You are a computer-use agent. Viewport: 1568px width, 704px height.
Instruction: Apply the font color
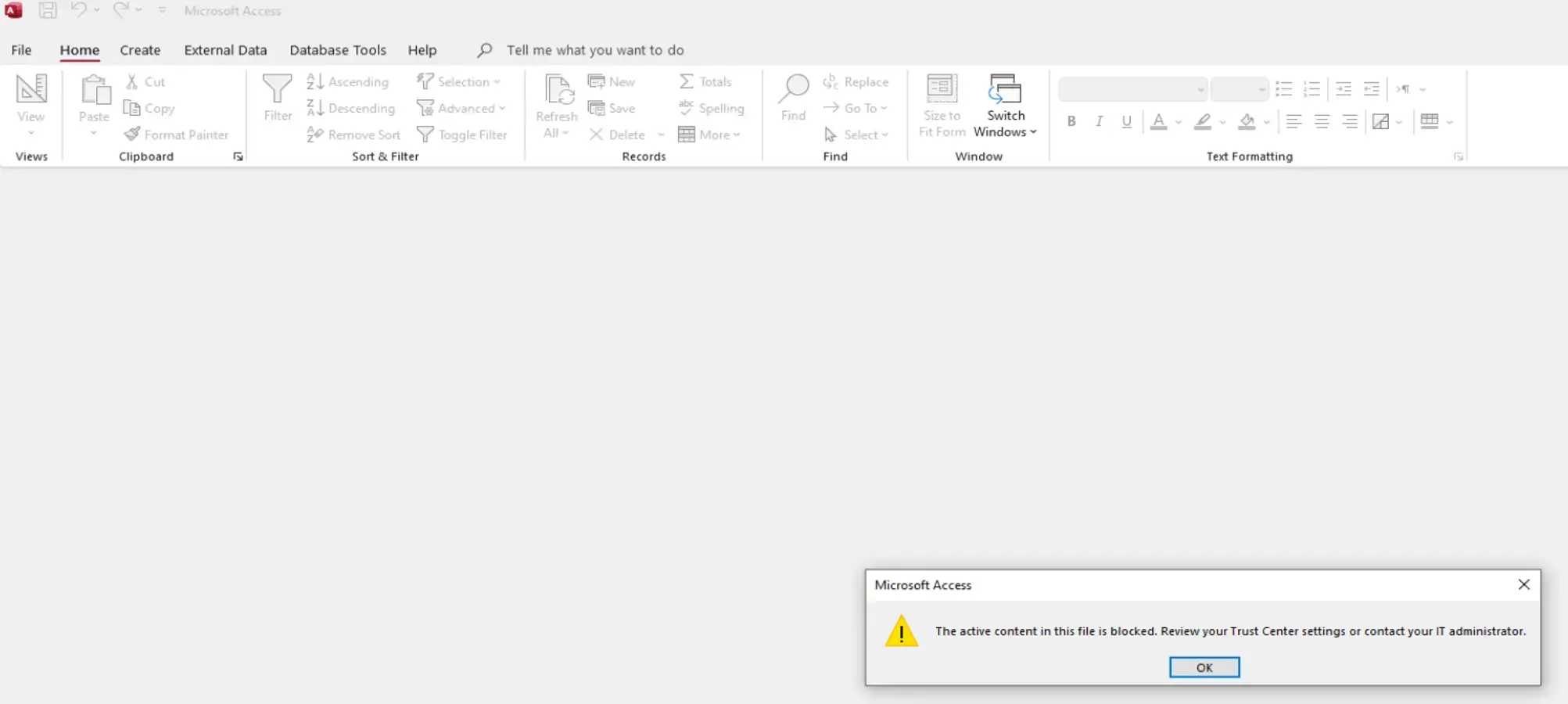coord(1159,121)
